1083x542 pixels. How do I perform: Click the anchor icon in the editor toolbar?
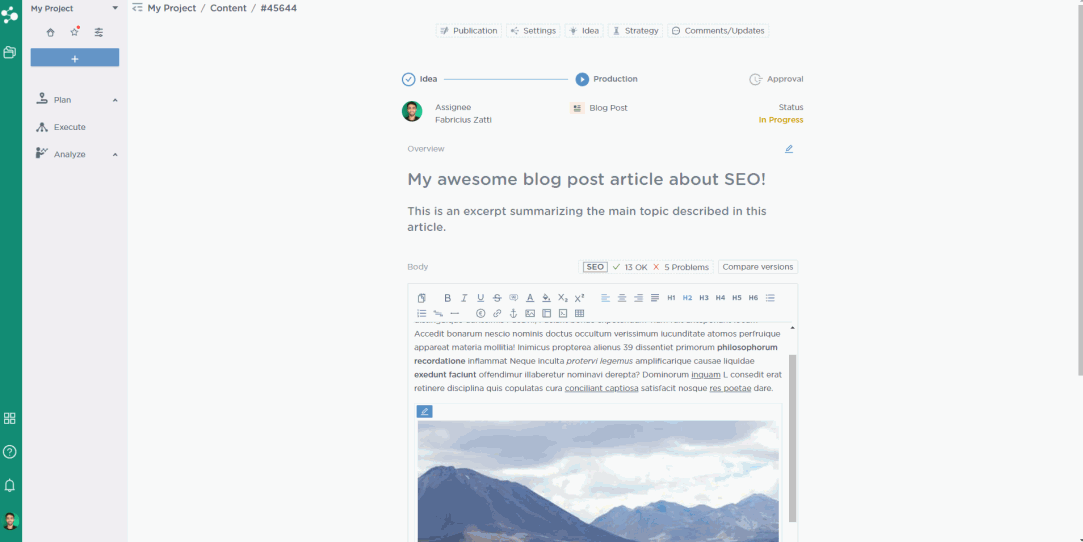[513, 313]
